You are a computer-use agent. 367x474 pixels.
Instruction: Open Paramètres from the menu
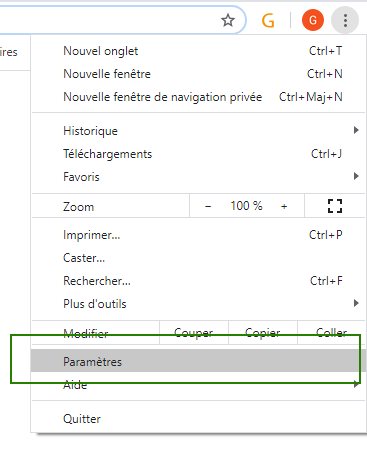(x=198, y=361)
